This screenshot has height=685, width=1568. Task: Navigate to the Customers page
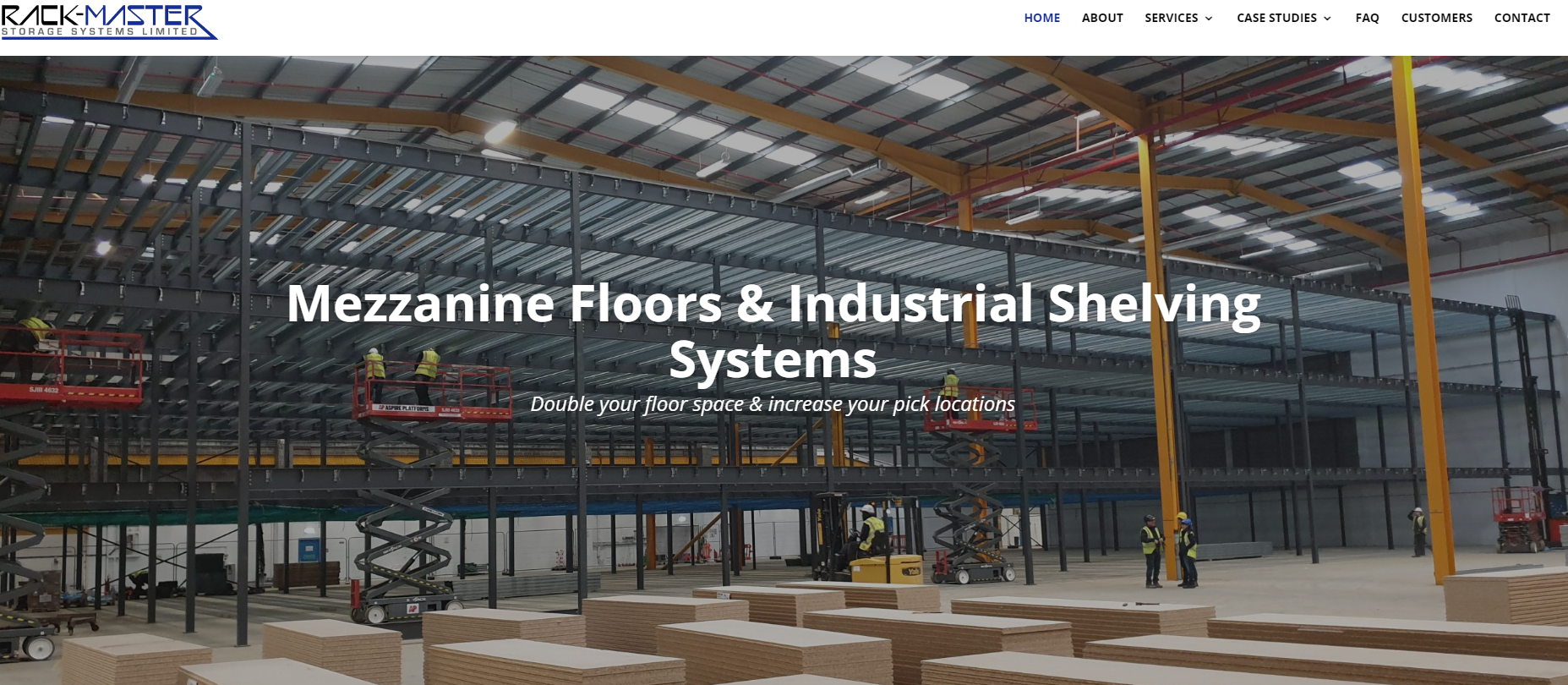(1436, 18)
